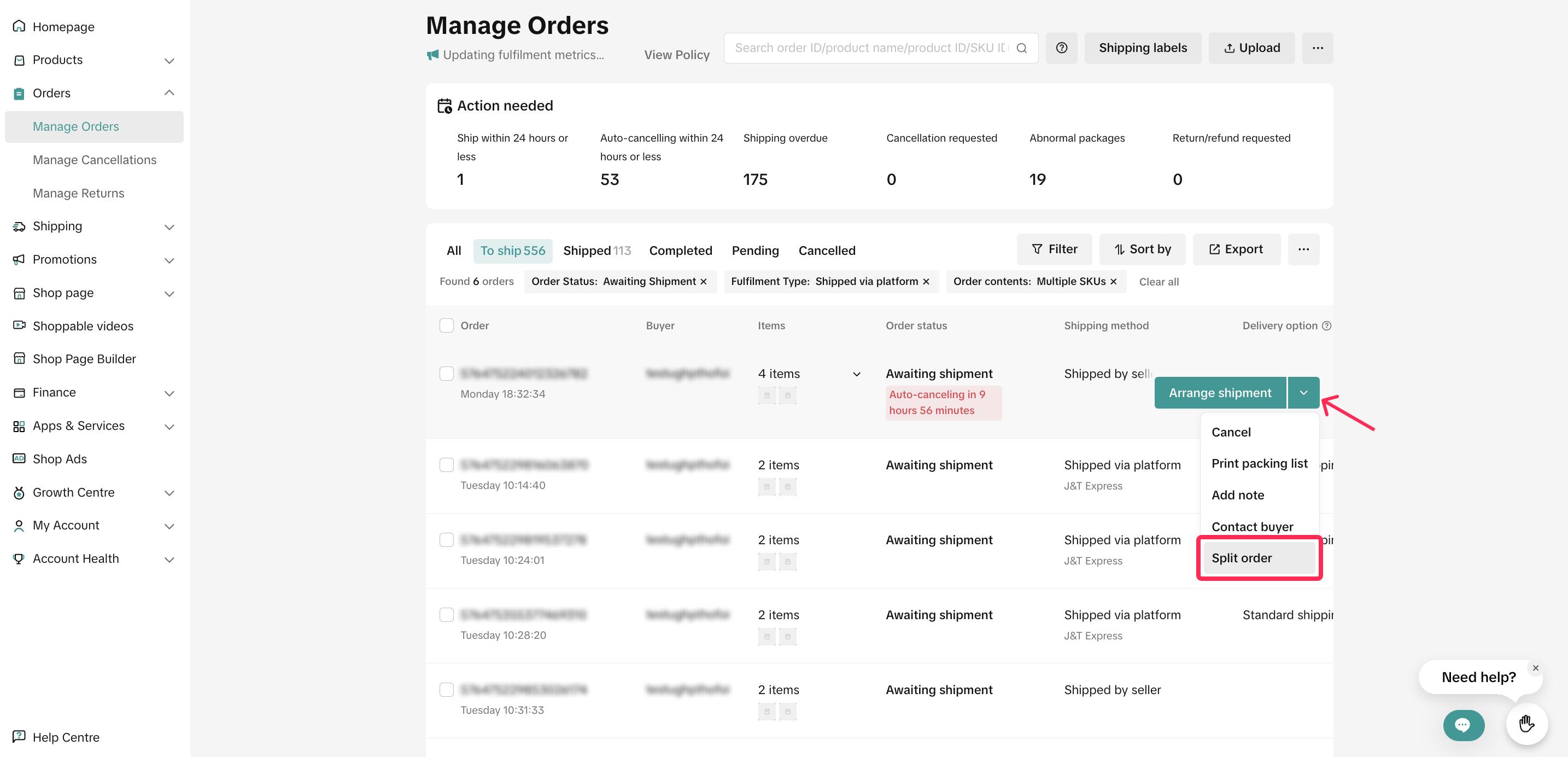The height and width of the screenshot is (757, 1568).
Task: Expand the Products sidebar menu
Action: coord(169,60)
